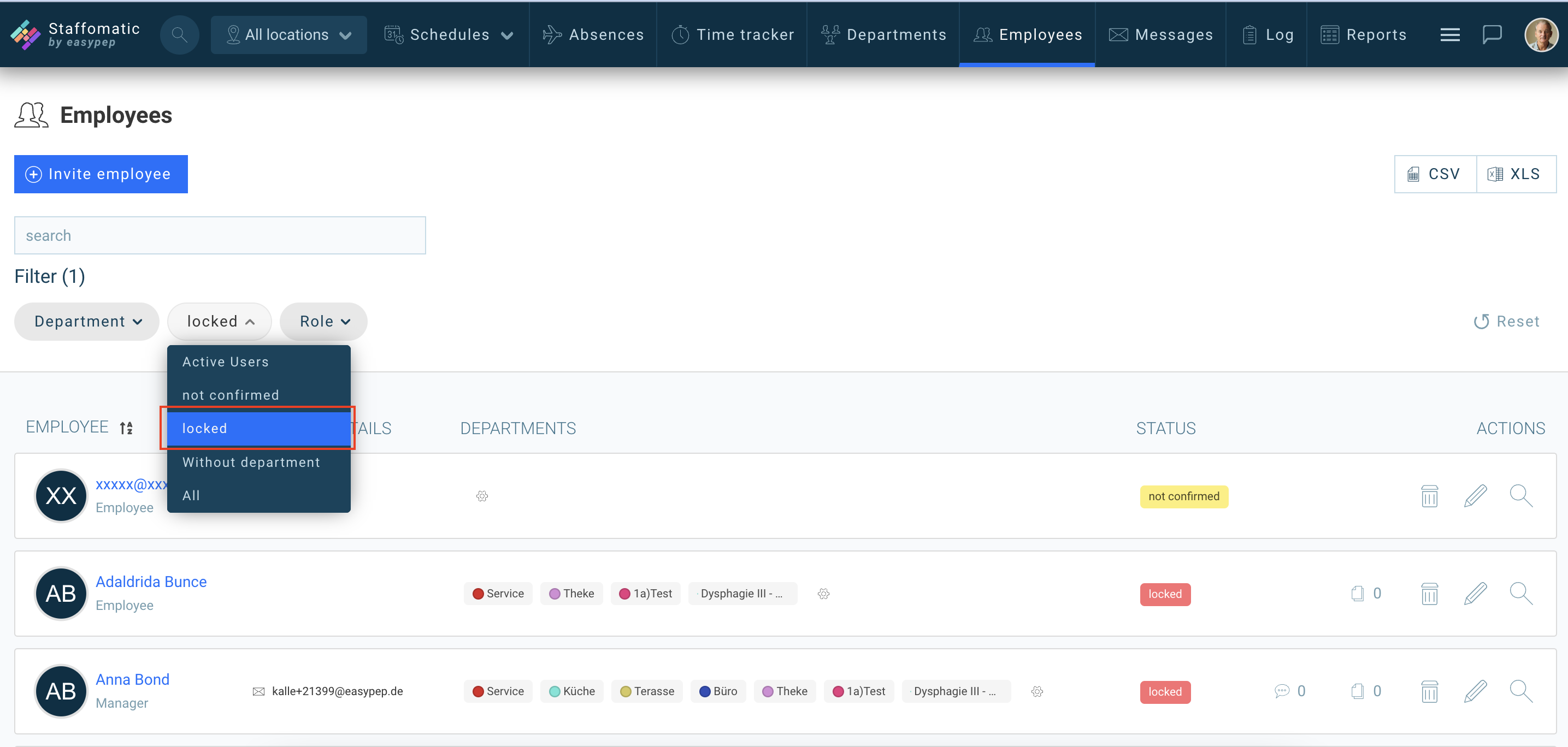Open Anna Bond's documents icon
The height and width of the screenshot is (747, 1568).
click(1358, 691)
